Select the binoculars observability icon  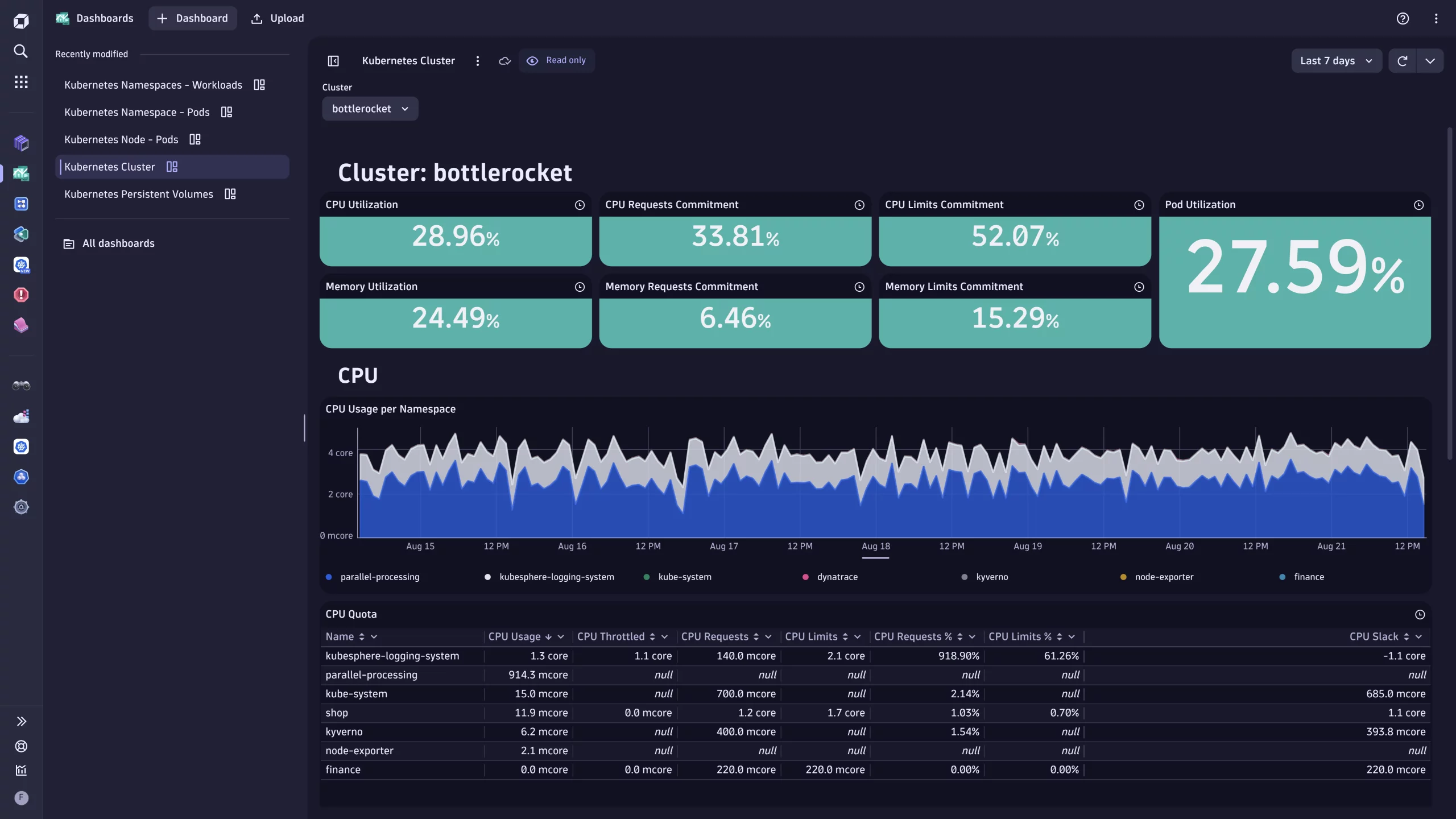(x=21, y=386)
